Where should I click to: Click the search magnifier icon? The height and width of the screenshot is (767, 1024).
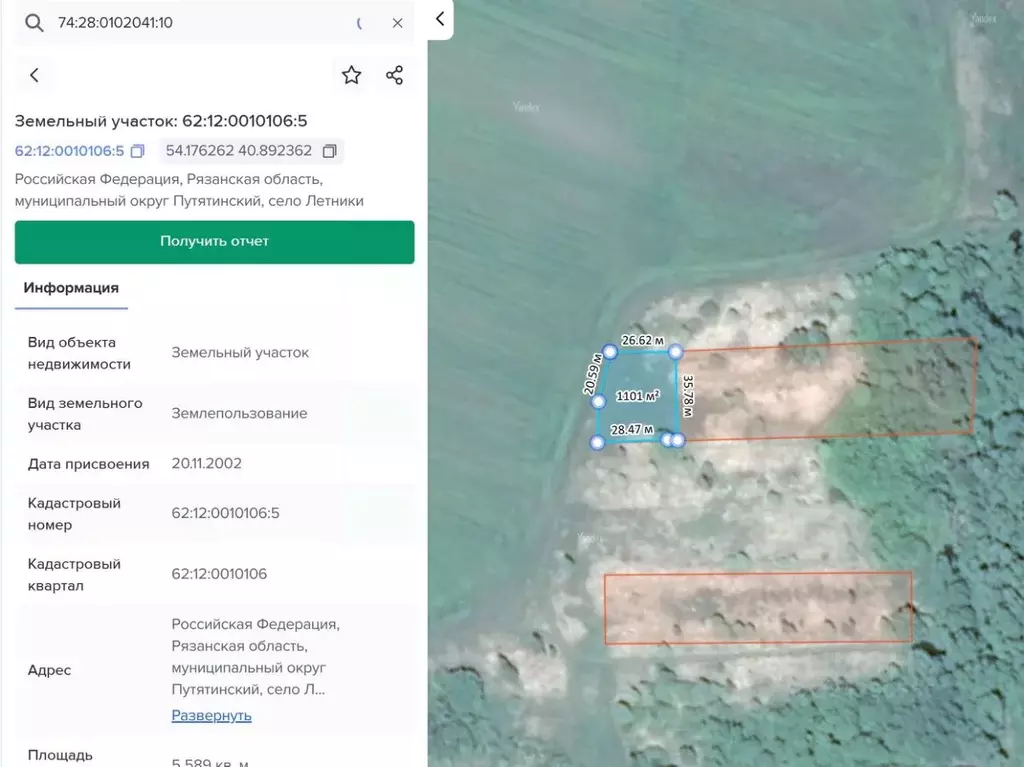34,23
